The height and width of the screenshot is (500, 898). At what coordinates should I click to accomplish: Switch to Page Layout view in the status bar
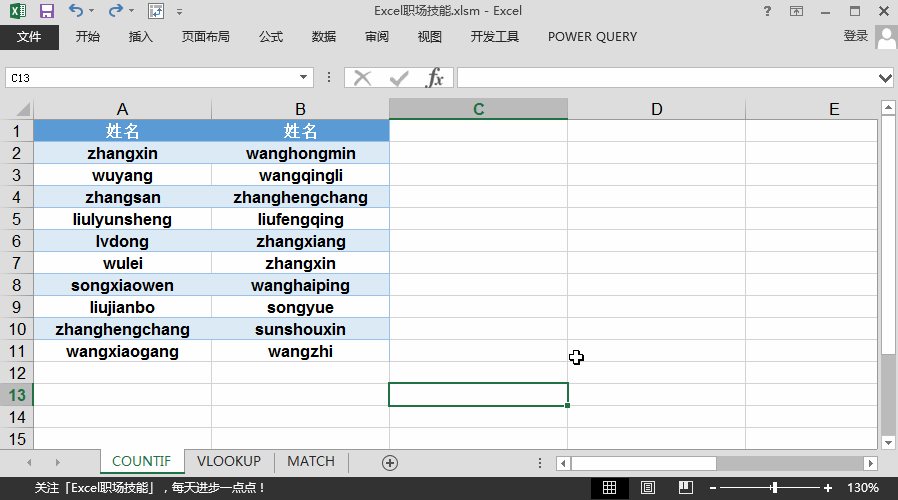tap(648, 487)
